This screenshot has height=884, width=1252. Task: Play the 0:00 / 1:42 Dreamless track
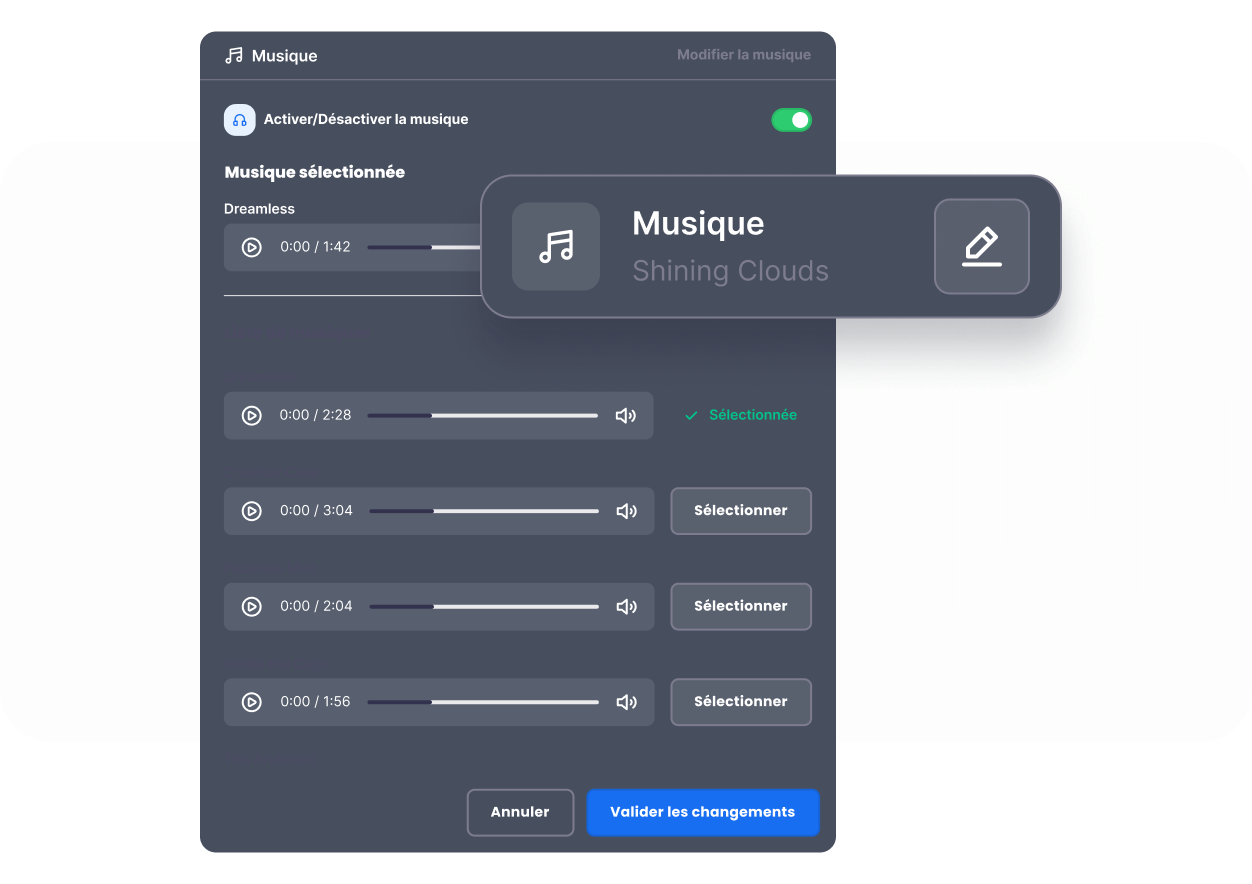(x=252, y=247)
